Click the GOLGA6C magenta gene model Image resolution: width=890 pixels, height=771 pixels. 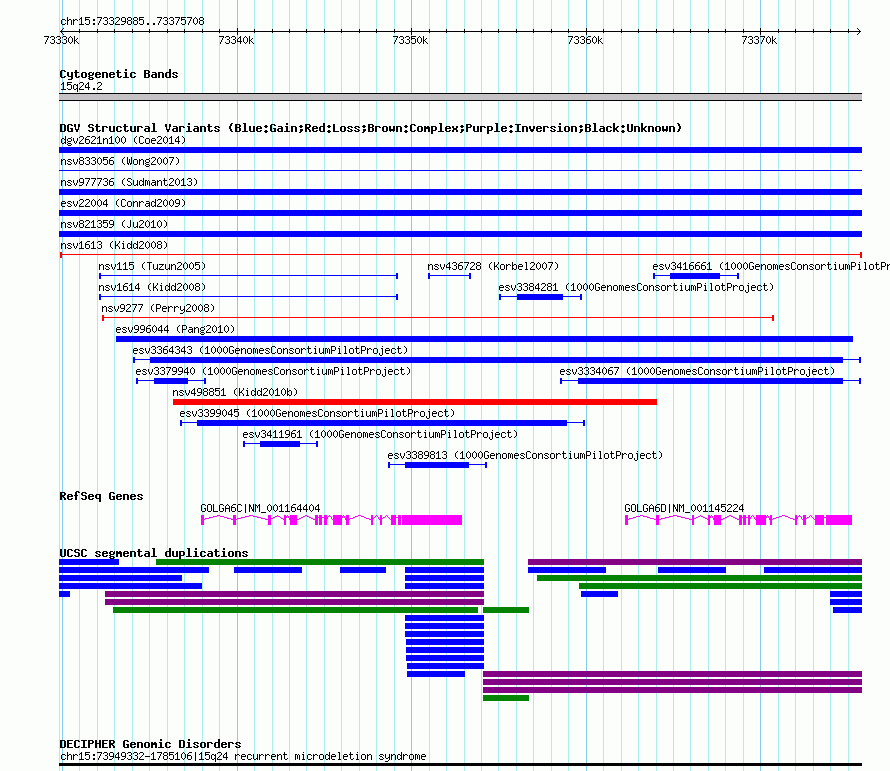coord(331,519)
